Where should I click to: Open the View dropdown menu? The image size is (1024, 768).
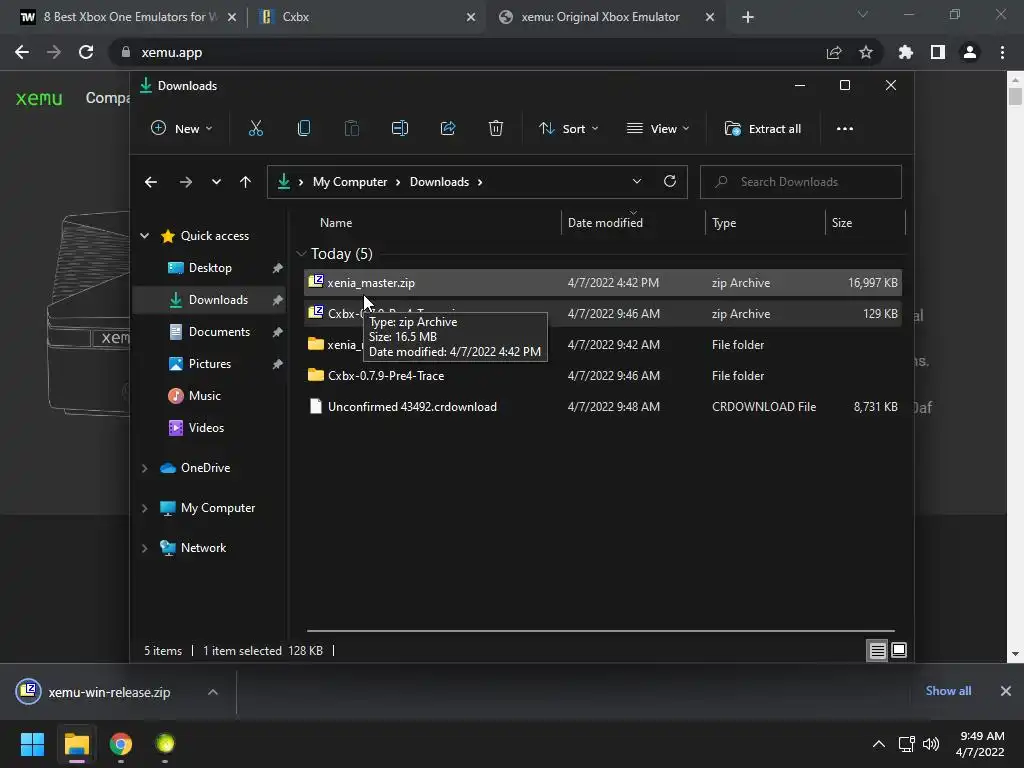(658, 129)
